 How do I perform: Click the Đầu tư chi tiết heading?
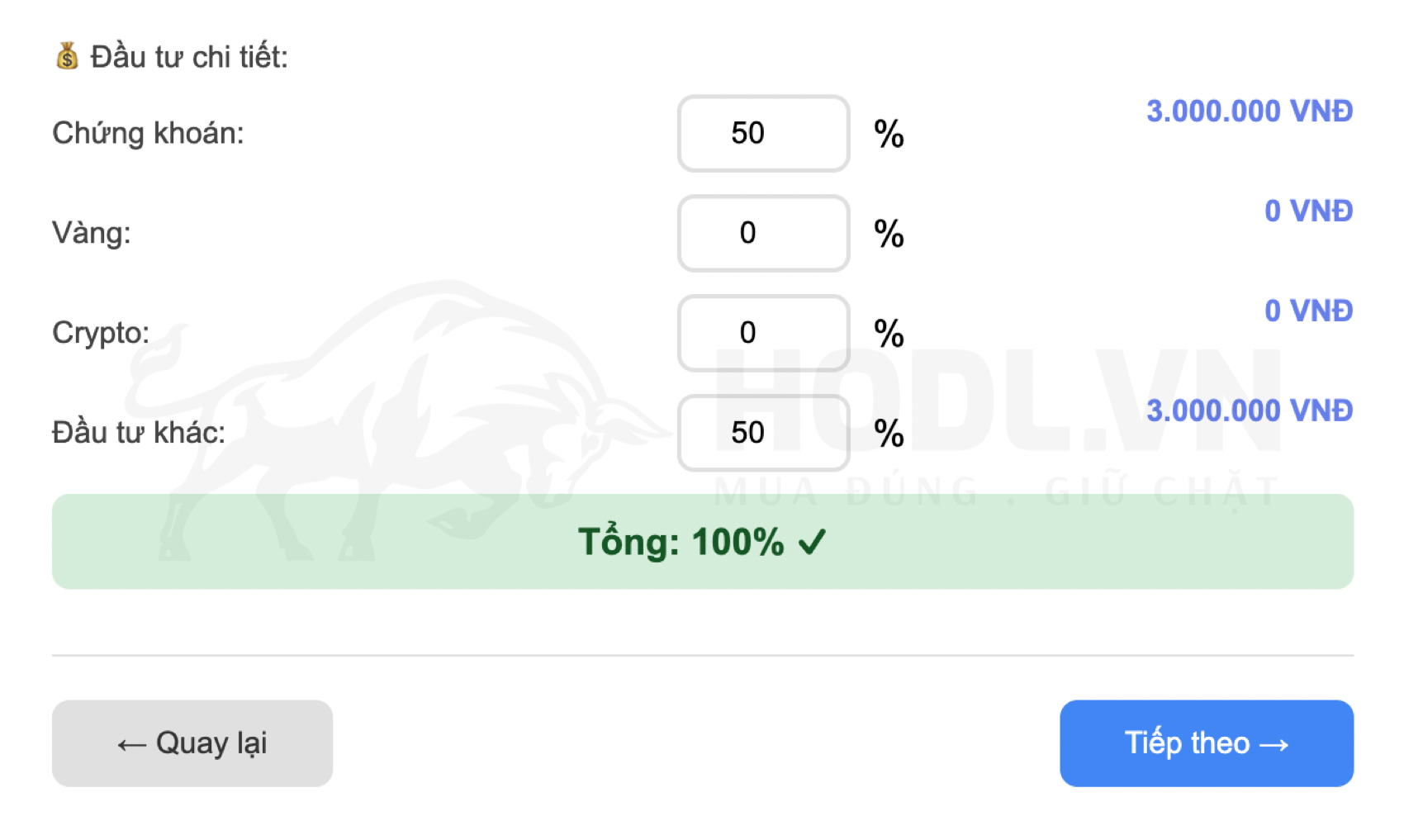189,57
